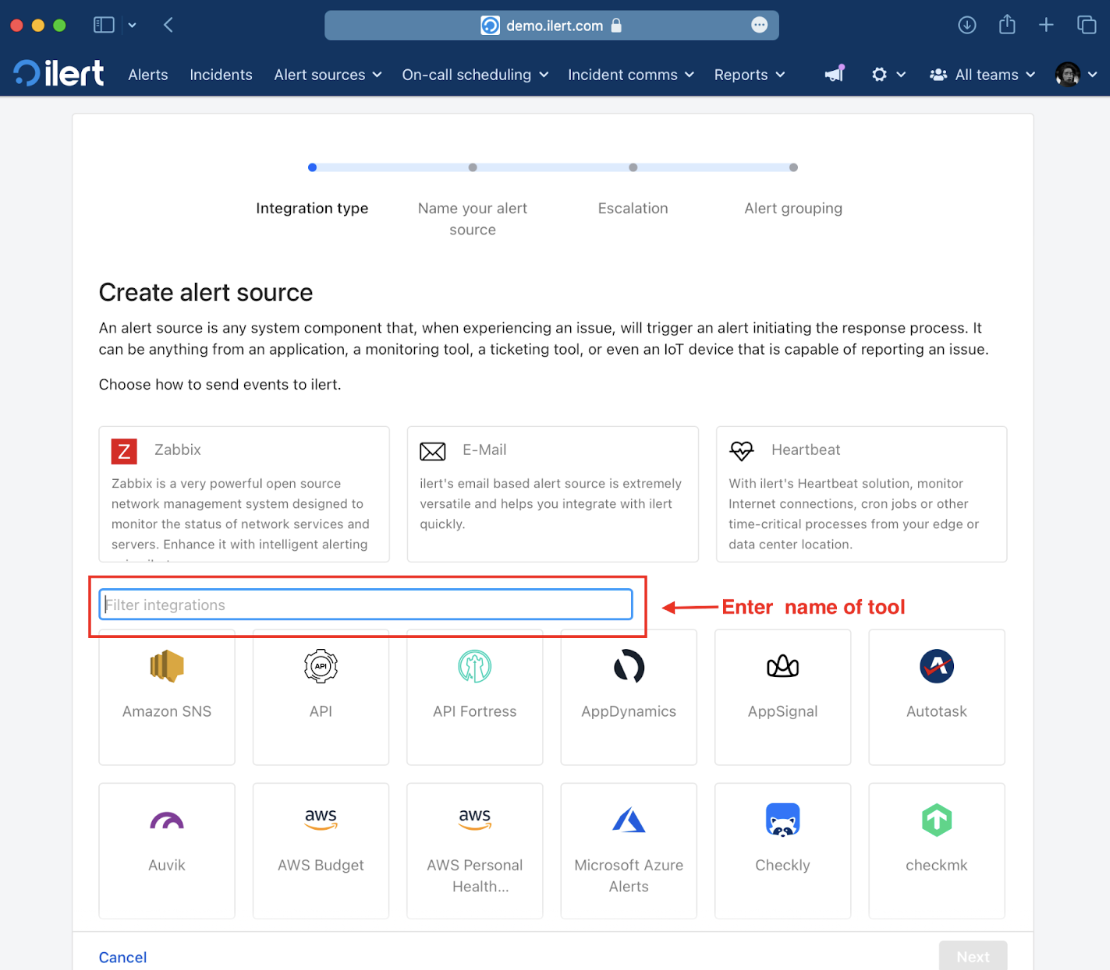Choose the AppSignal integration icon
This screenshot has width=1110, height=970.
(782, 666)
